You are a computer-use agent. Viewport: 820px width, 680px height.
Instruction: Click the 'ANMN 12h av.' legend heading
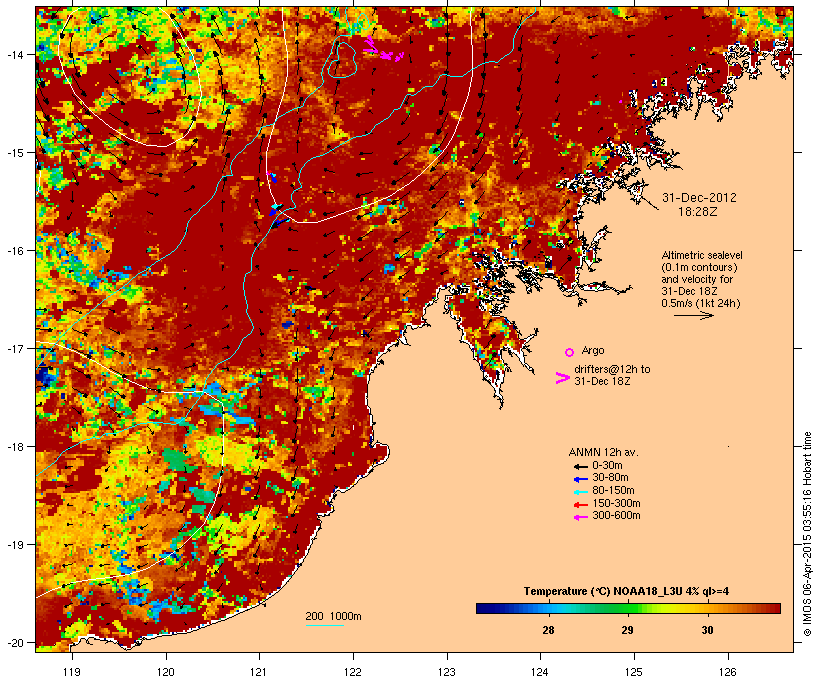(x=603, y=452)
